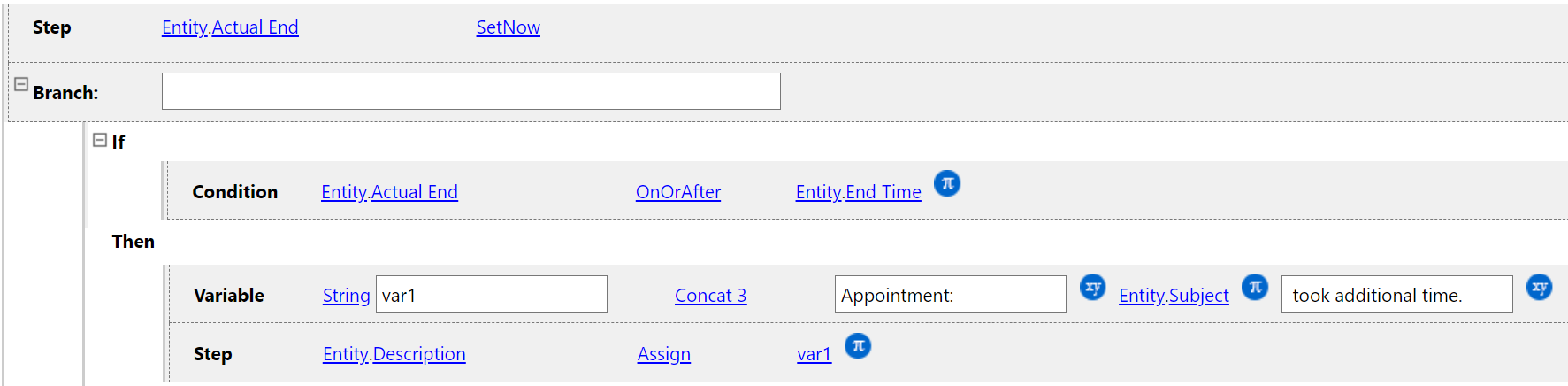Click the Branch name input field
1568x386 pixels.
pyautogui.click(x=470, y=91)
